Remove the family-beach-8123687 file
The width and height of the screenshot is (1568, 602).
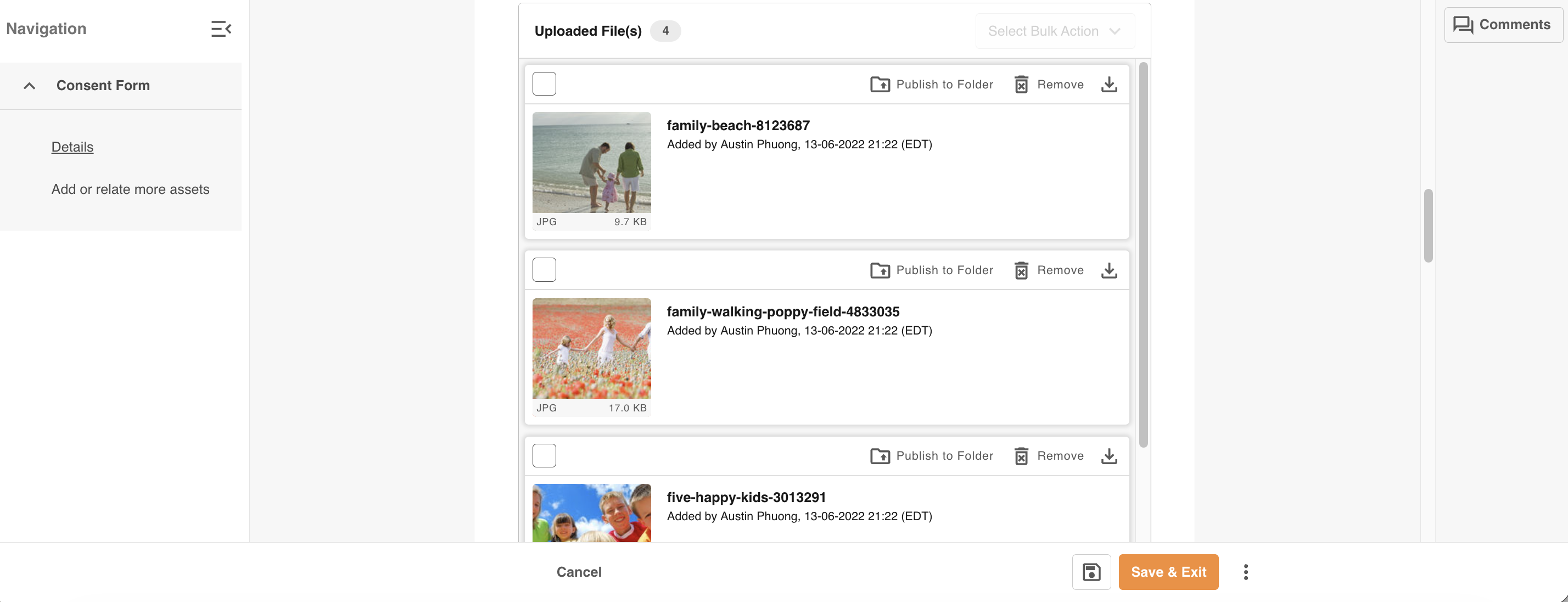pyautogui.click(x=1049, y=85)
